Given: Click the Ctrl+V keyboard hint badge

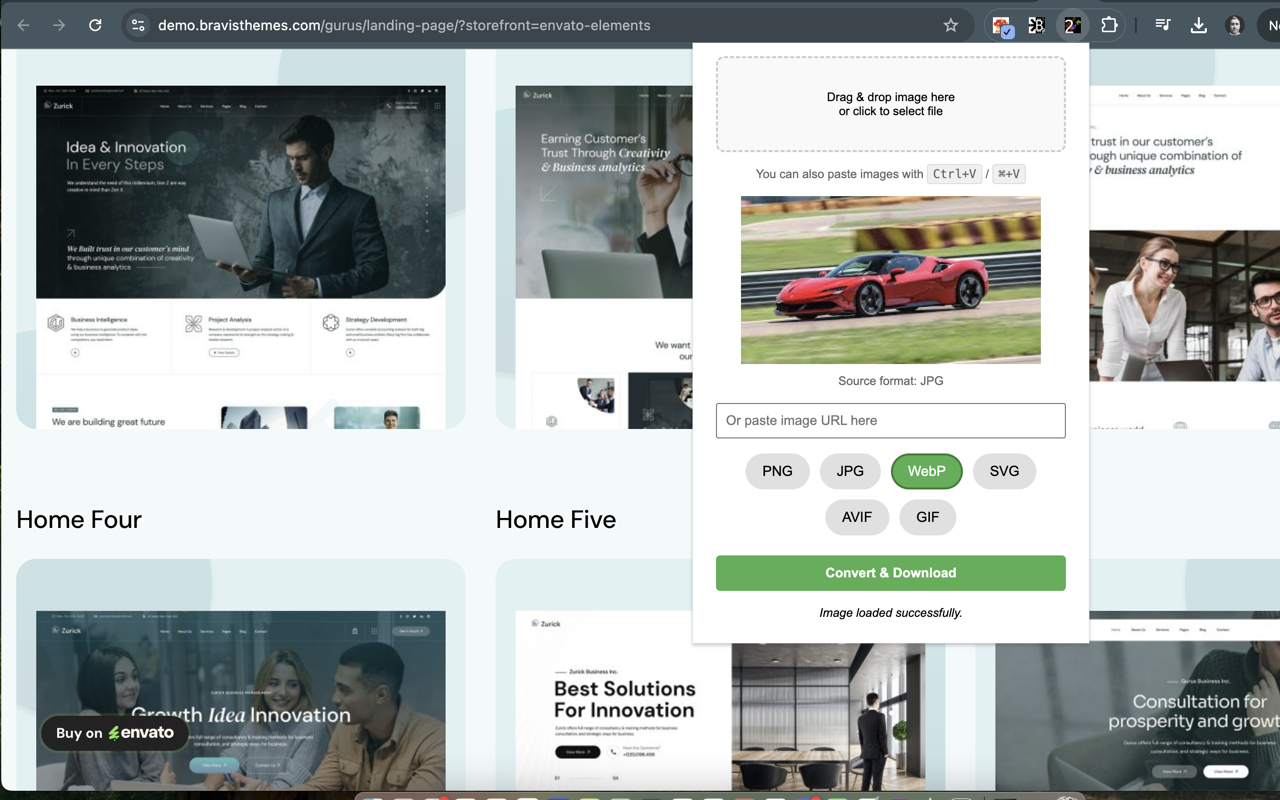Looking at the screenshot, I should (x=954, y=174).
